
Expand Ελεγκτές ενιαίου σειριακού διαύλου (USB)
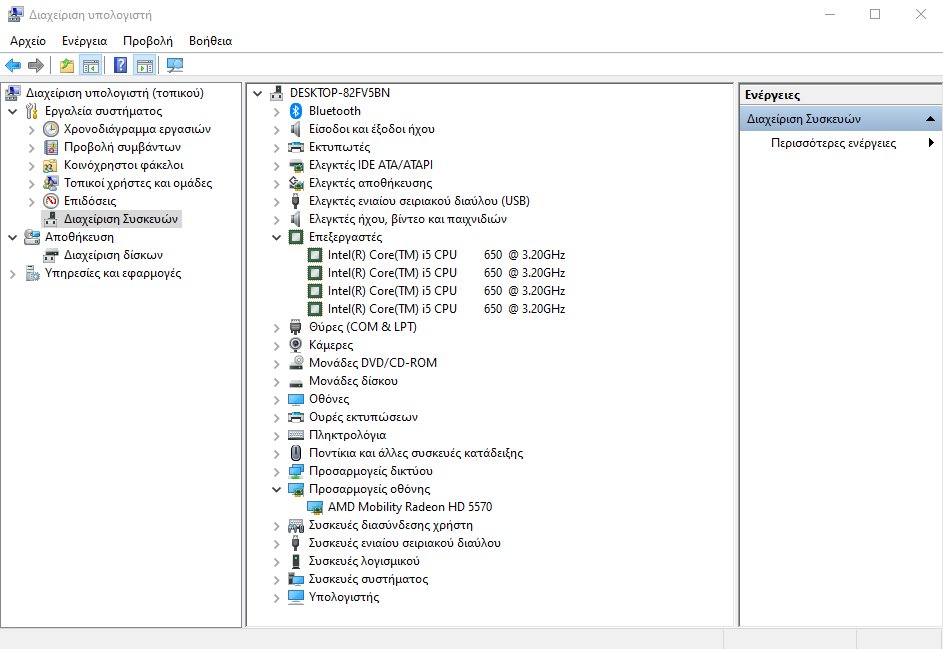276,201
